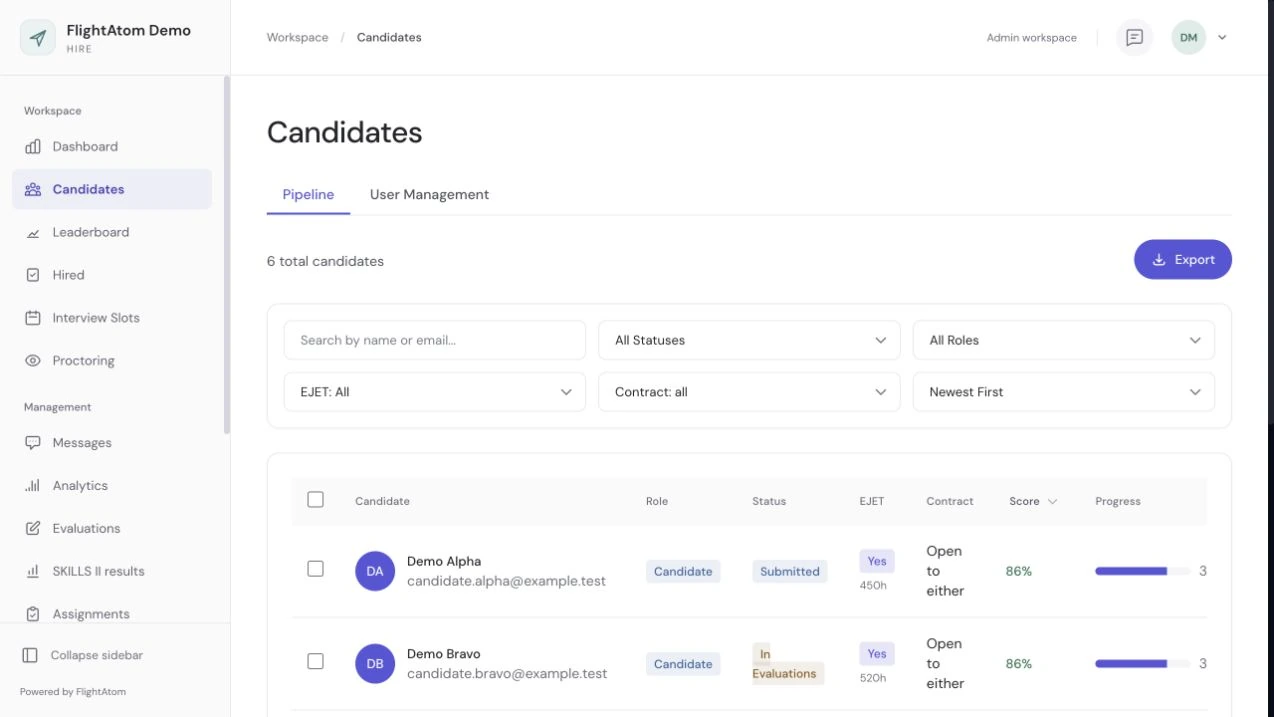
Task: Click the download icon in Export button
Action: (x=1159, y=260)
